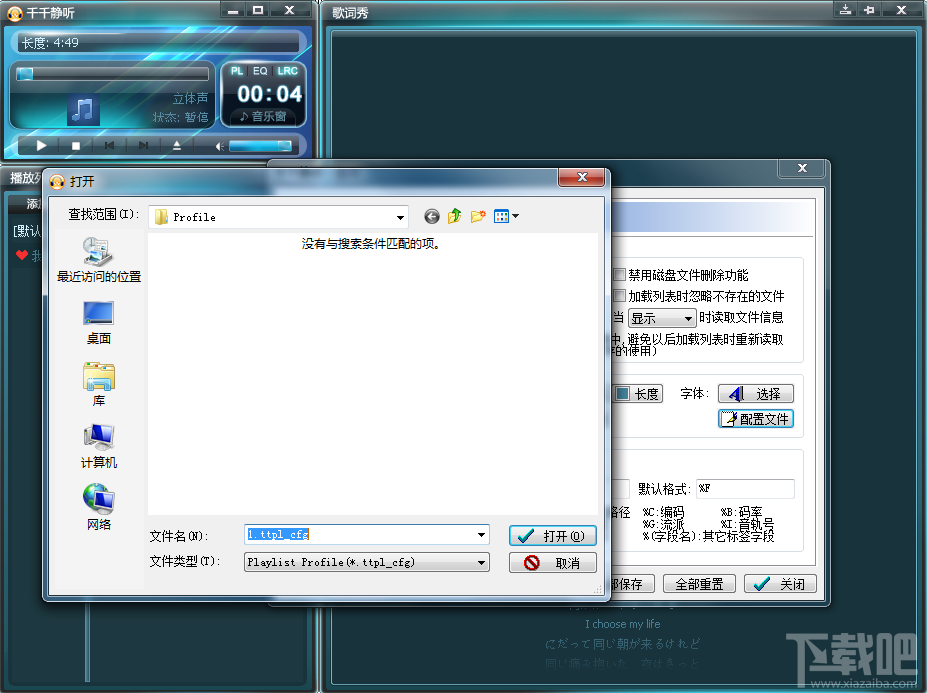Click the 歌词秀 pin on top icon
The height and width of the screenshot is (693, 927).
pyautogui.click(x=869, y=9)
